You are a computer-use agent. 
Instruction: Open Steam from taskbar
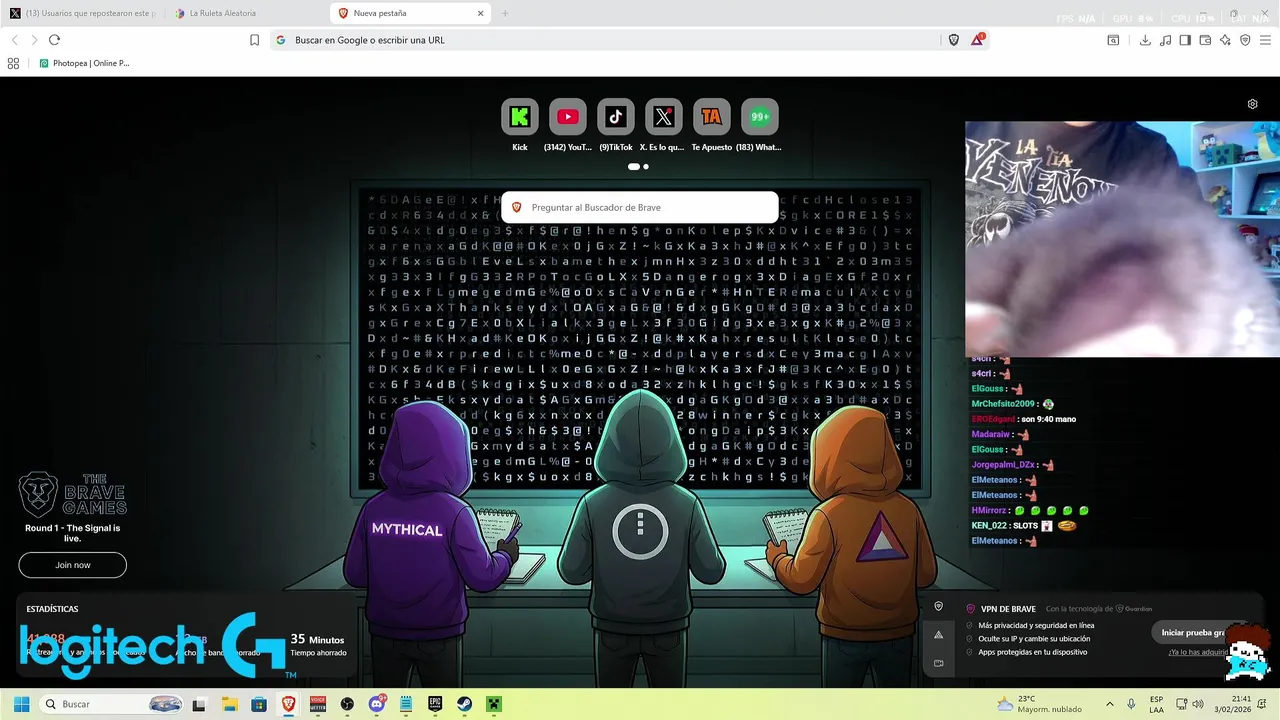coord(465,704)
